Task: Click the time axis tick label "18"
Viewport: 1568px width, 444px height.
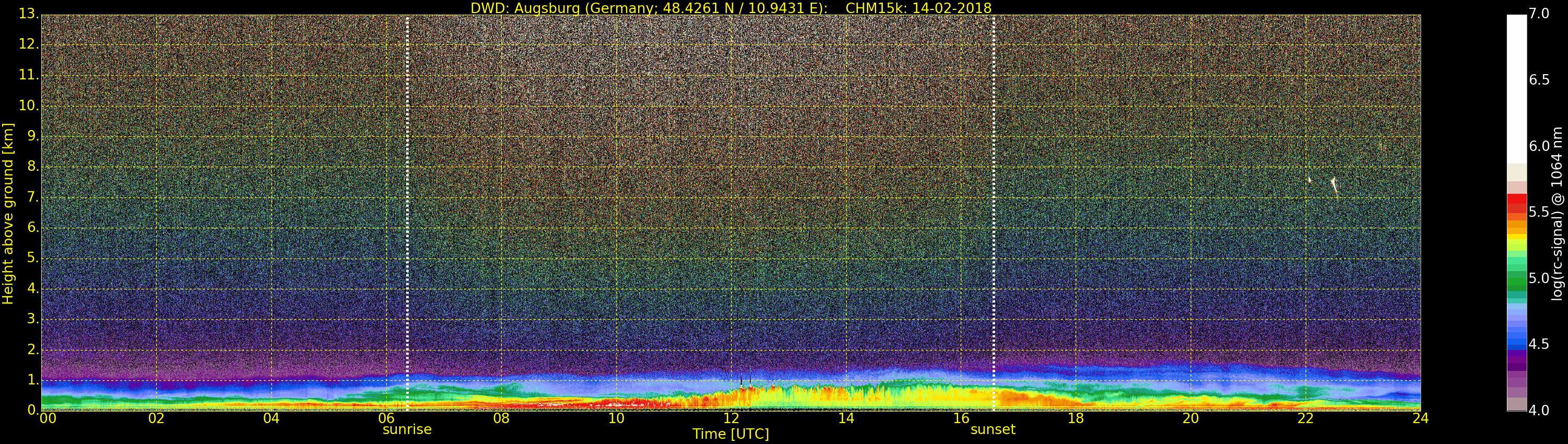Action: click(x=1076, y=418)
